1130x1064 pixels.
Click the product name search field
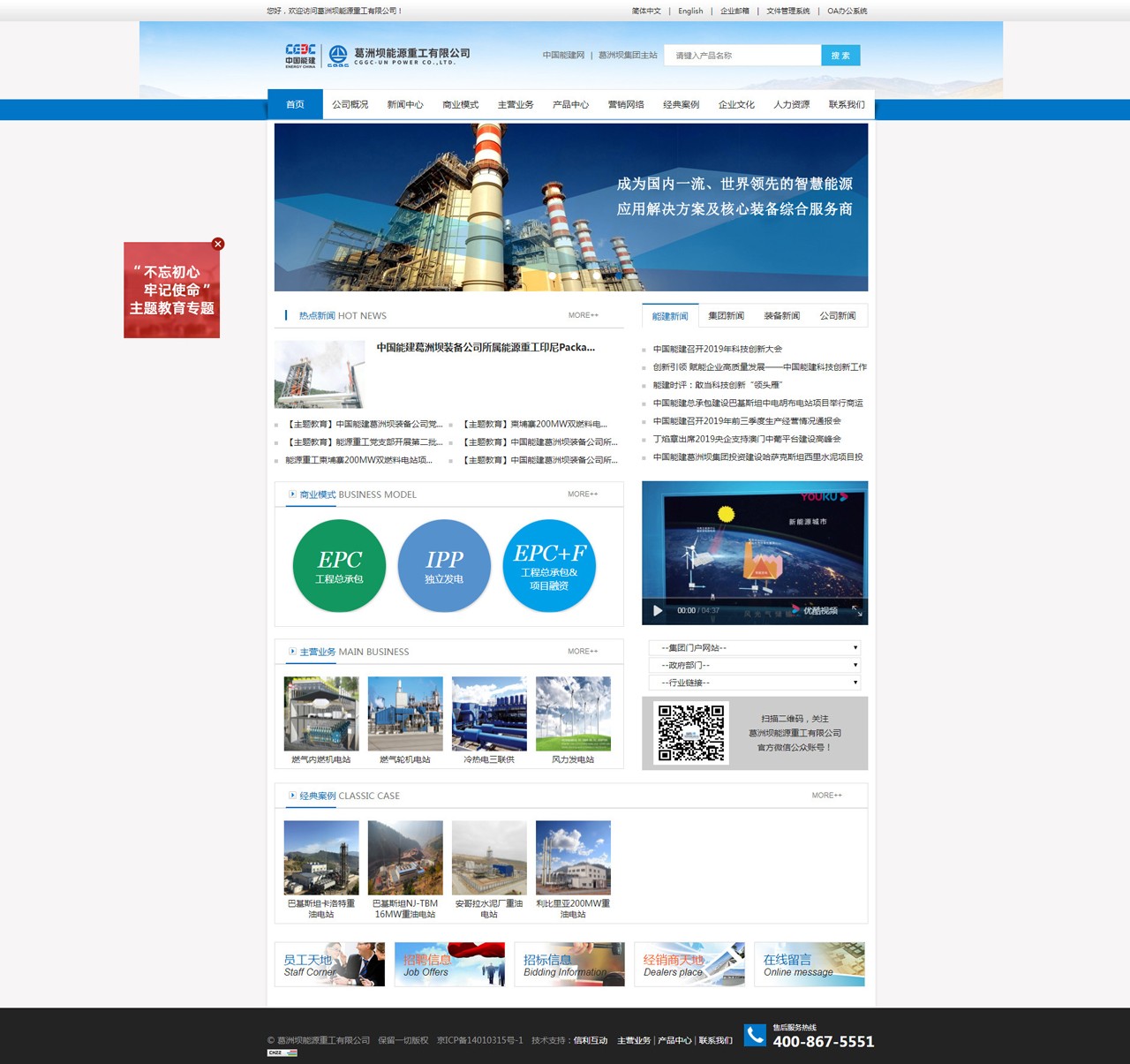pyautogui.click(x=743, y=56)
